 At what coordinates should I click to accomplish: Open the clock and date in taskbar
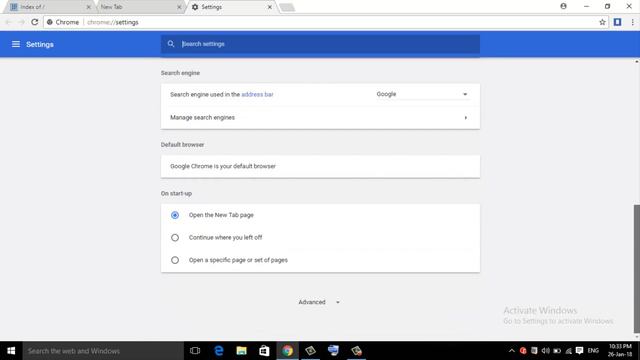tap(620, 351)
